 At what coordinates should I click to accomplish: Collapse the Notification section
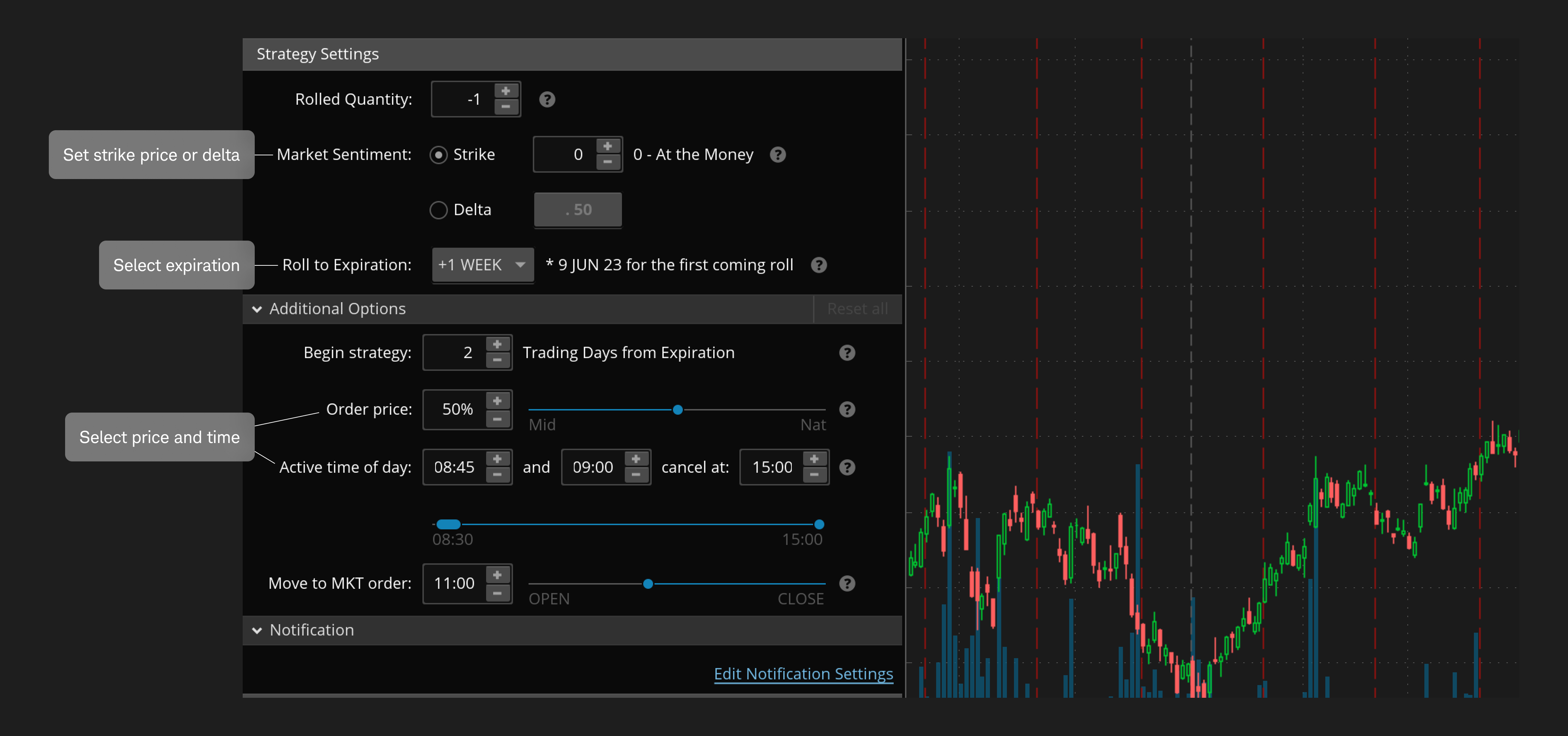pos(258,630)
